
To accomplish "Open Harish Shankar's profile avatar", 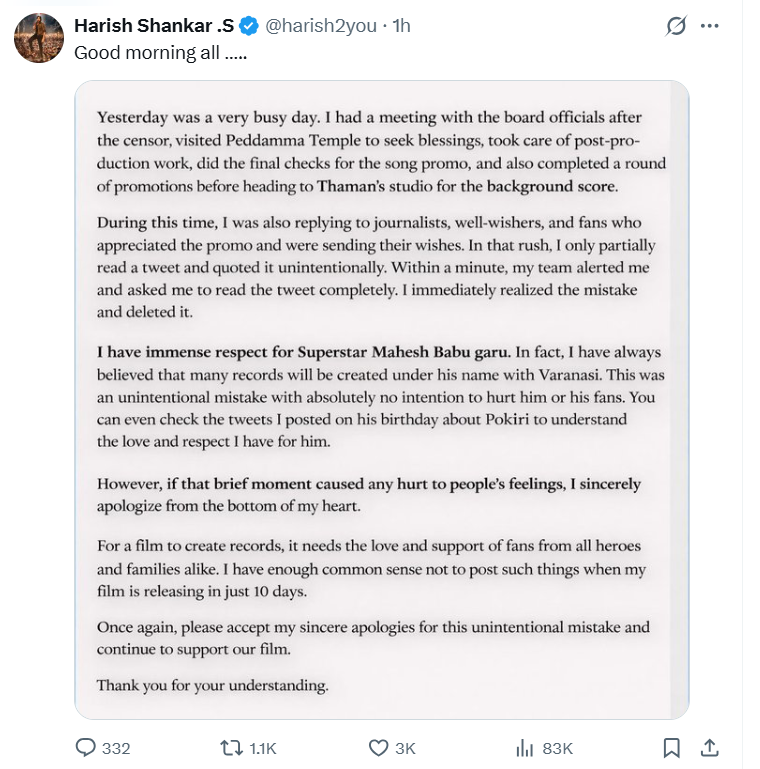I will 39,39.
